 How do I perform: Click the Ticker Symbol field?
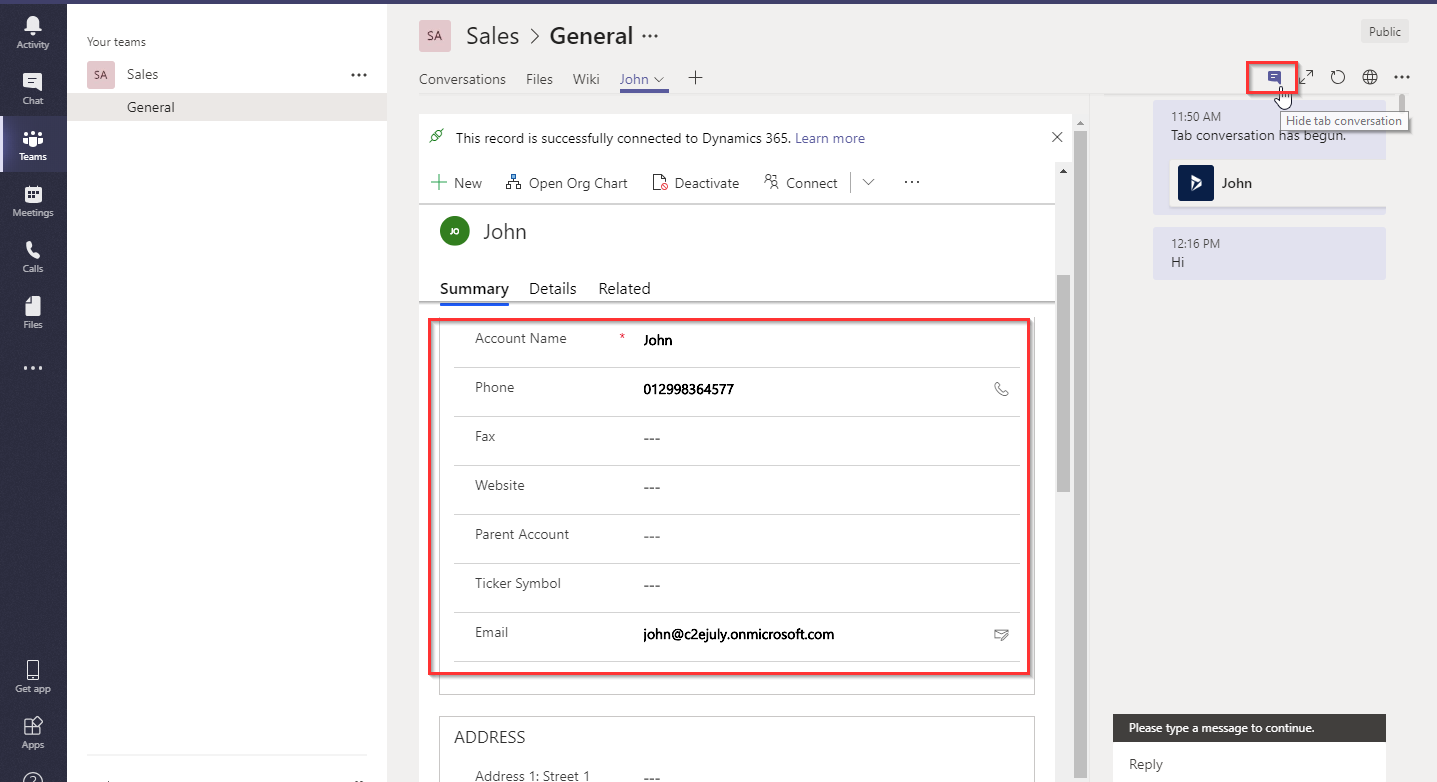click(651, 585)
